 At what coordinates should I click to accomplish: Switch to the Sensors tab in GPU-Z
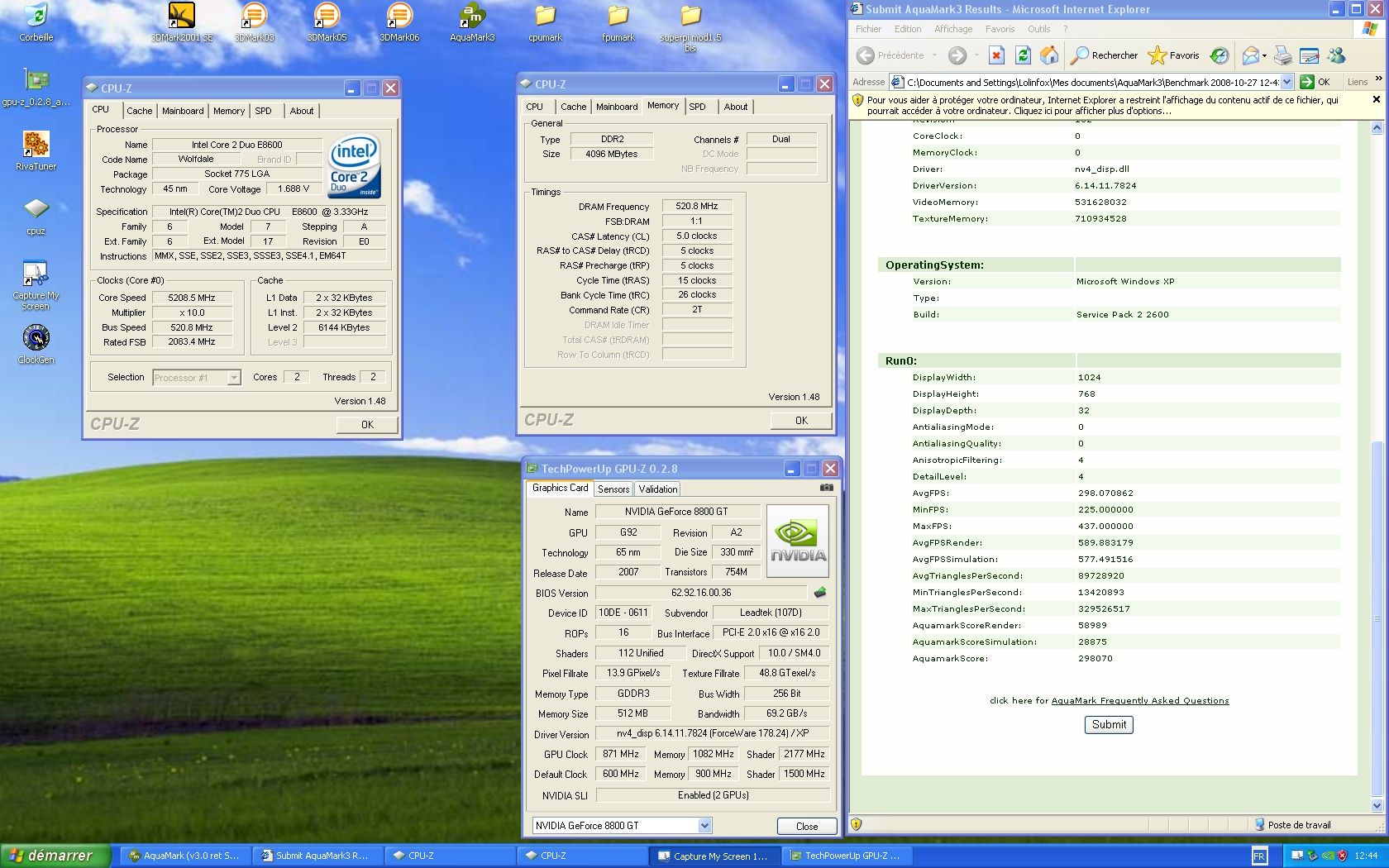613,489
